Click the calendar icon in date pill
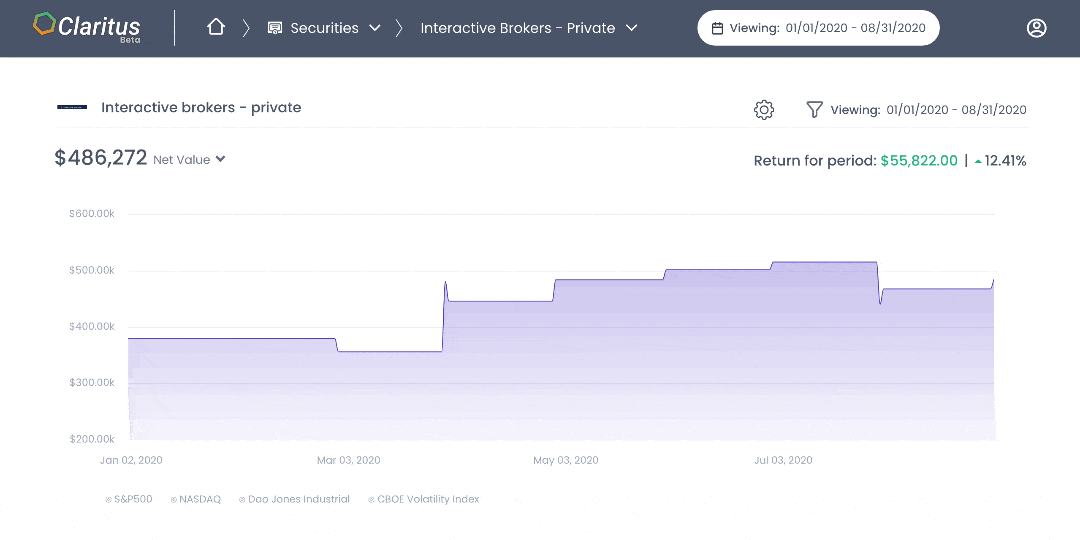The width and height of the screenshot is (1080, 540). [717, 28]
